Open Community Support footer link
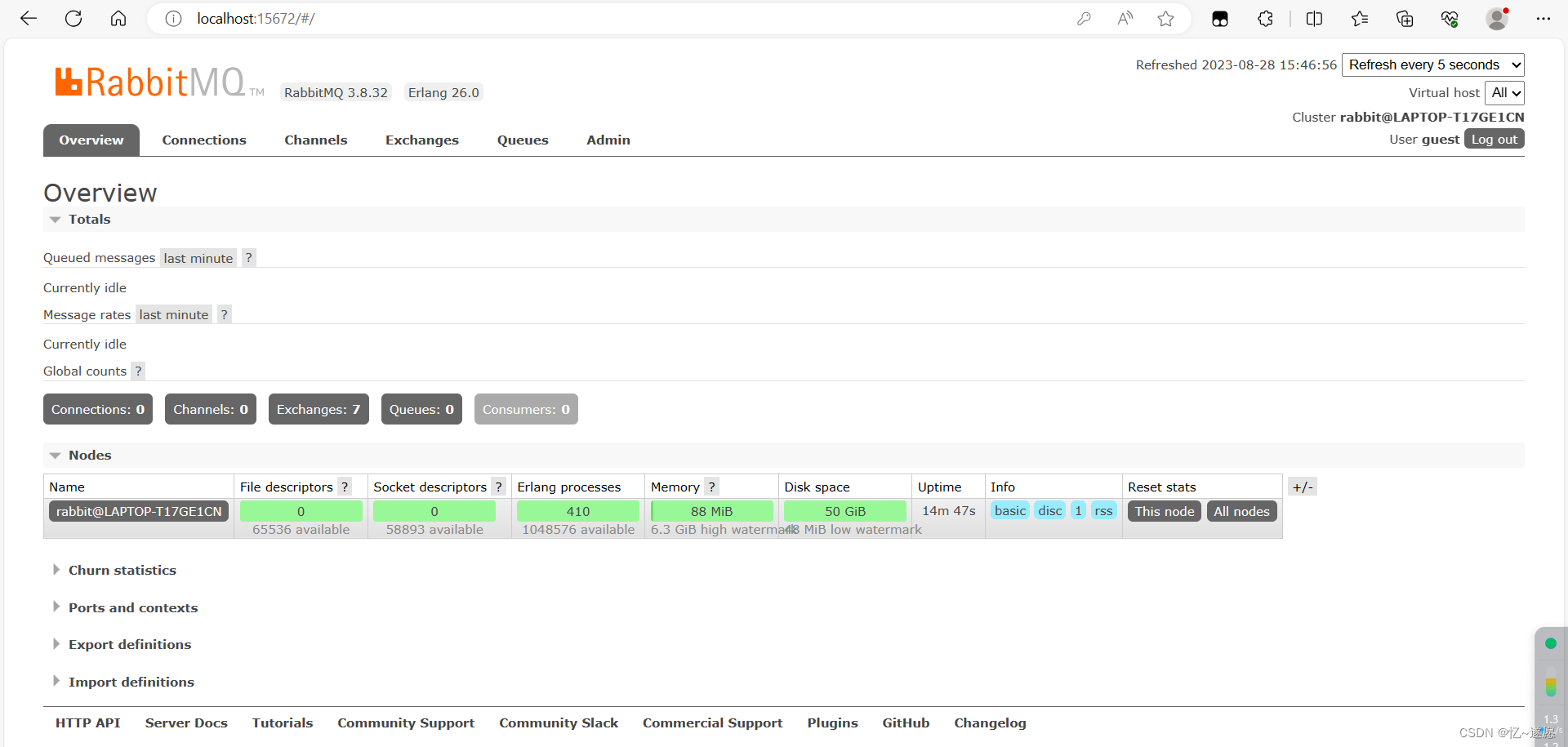 (x=406, y=723)
